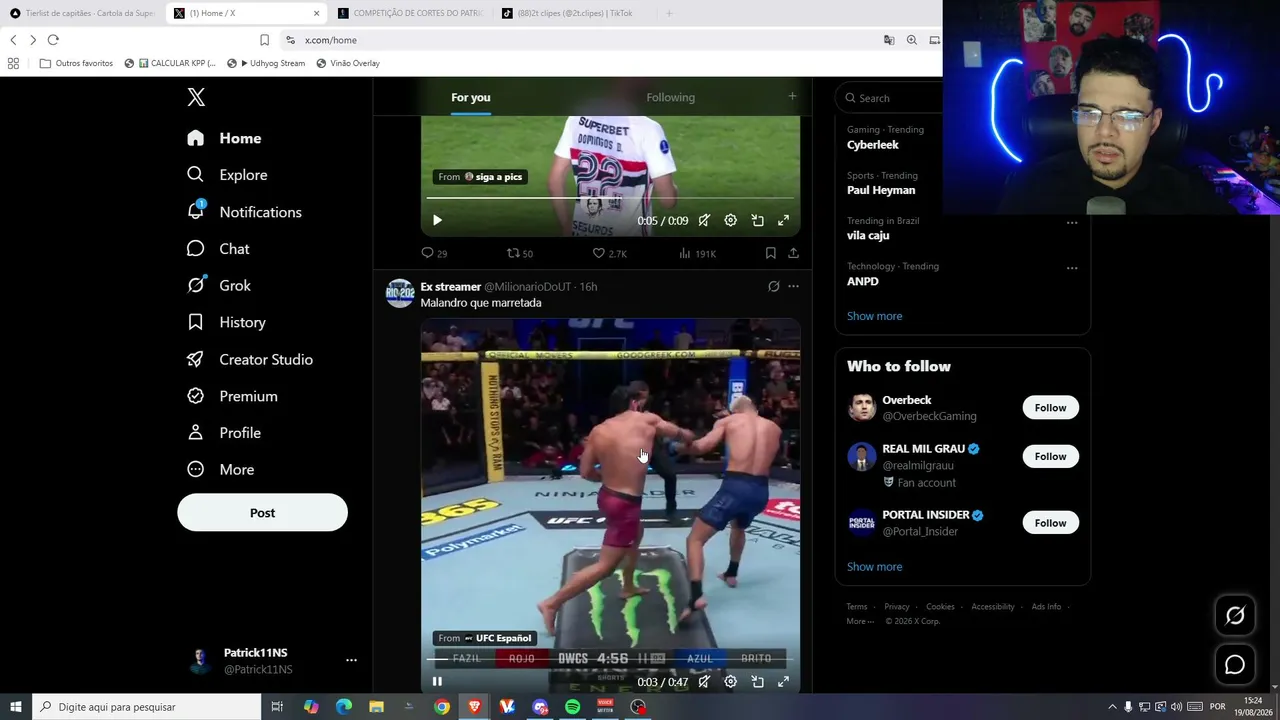
Task: Open Outros favoritos bookmarks folder
Action: point(76,63)
